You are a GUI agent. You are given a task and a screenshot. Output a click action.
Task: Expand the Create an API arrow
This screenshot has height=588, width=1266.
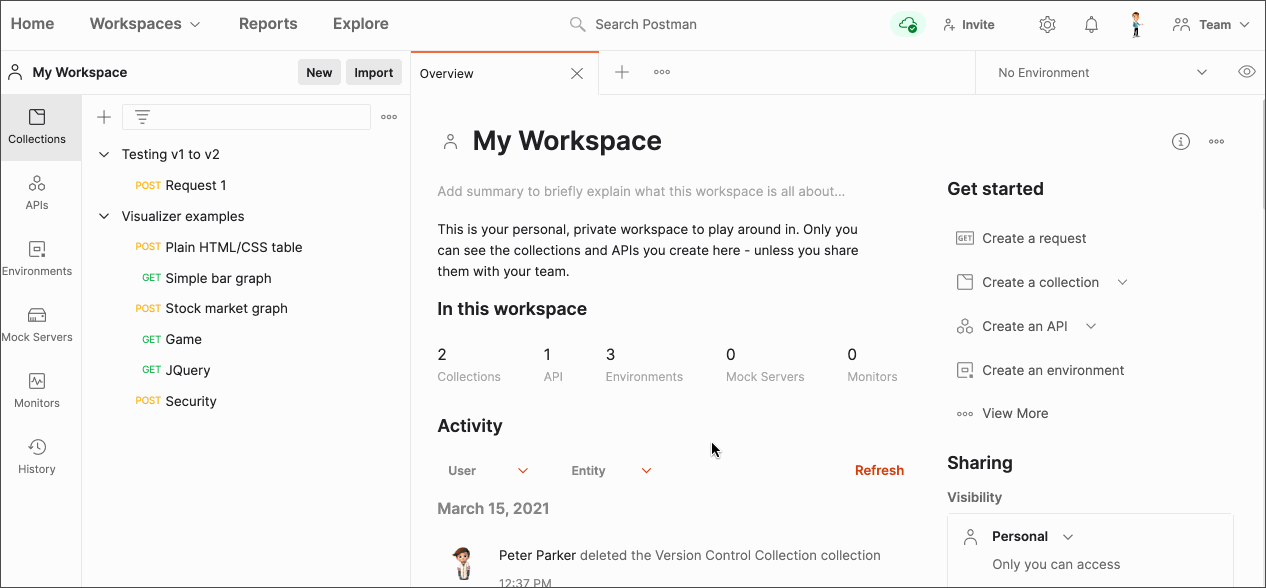[1091, 326]
